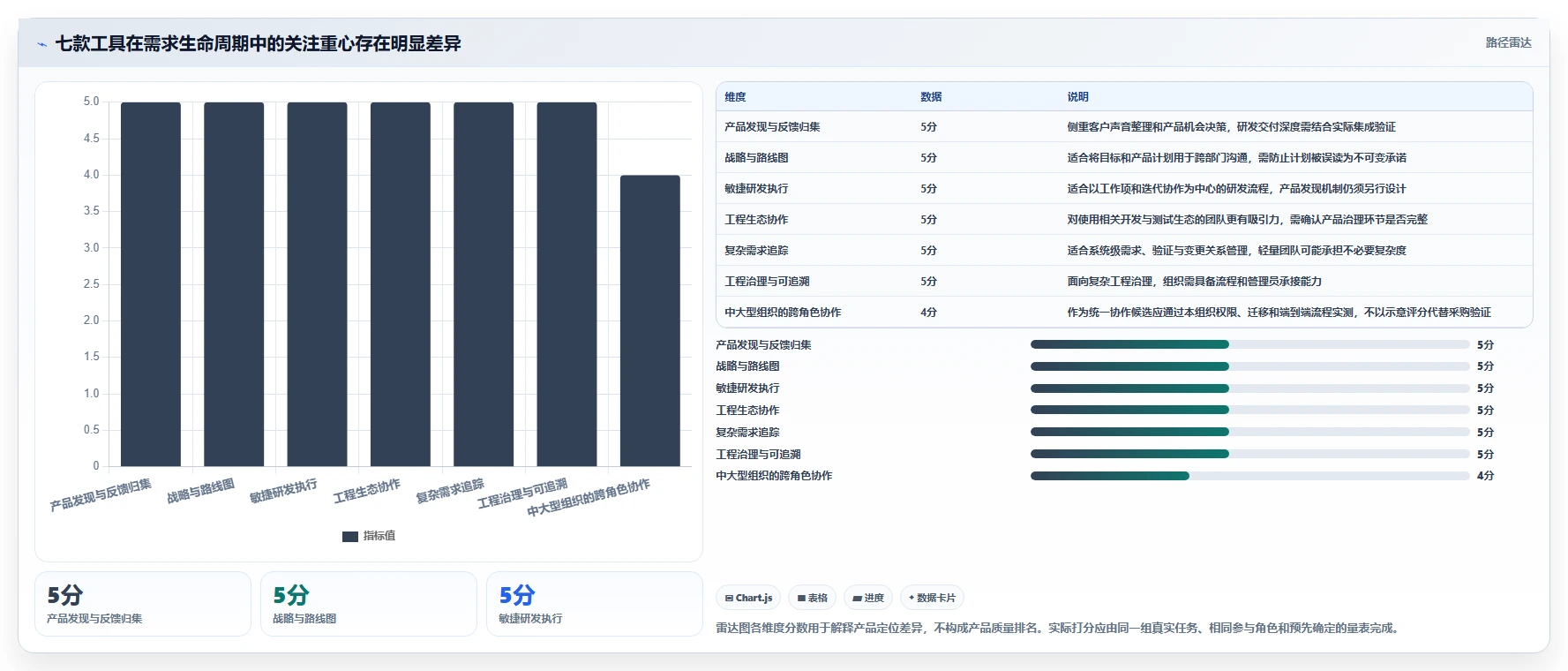
Task: Click the 数据卡片 chip
Action: pos(932,598)
